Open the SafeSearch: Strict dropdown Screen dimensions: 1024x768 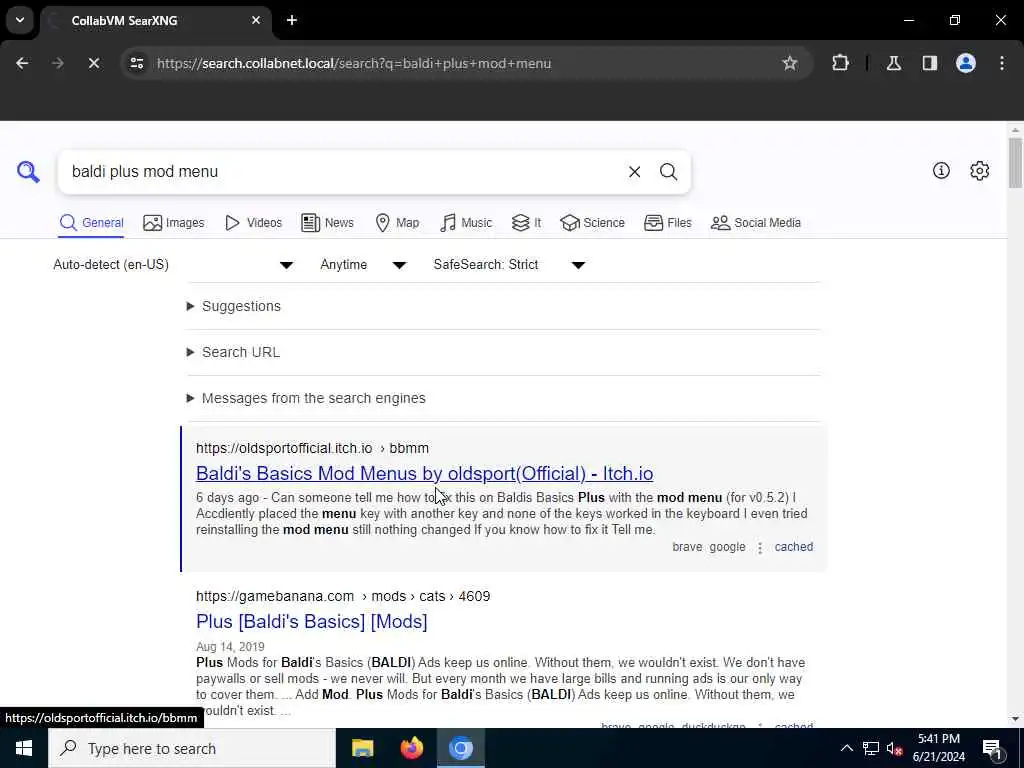pyautogui.click(x=509, y=264)
